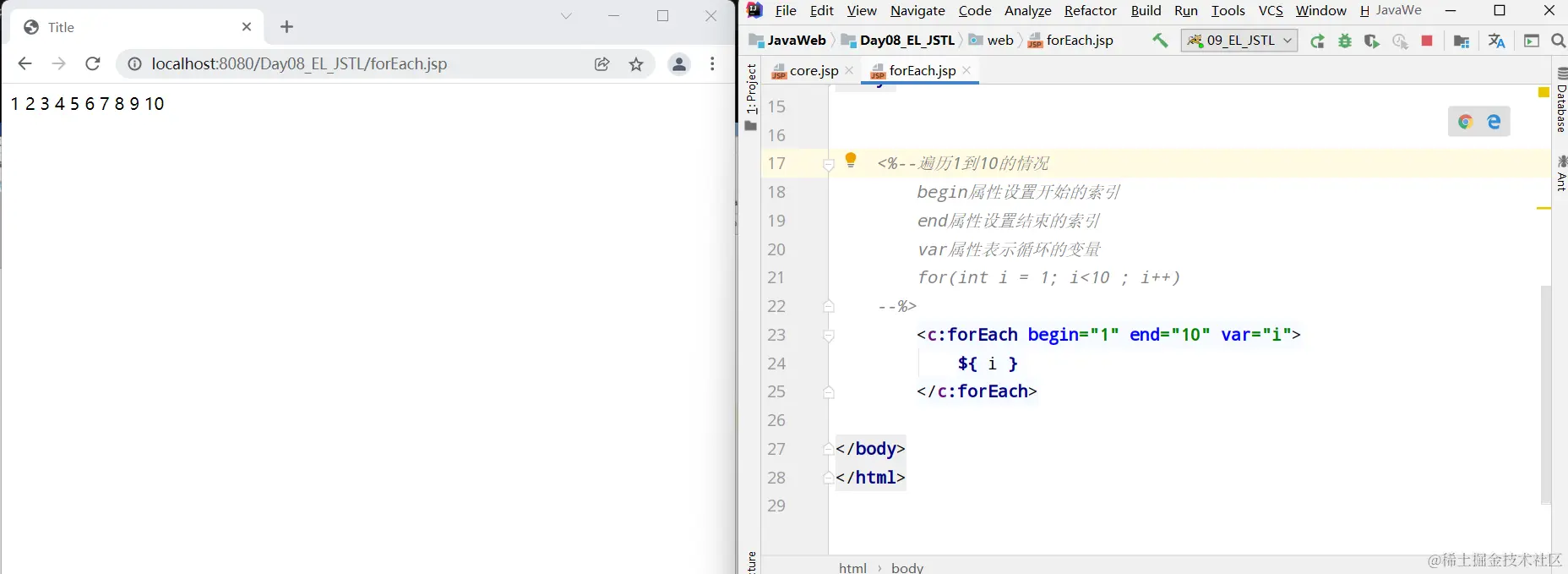The height and width of the screenshot is (574, 1568).
Task: Open the View menu
Action: 862,10
